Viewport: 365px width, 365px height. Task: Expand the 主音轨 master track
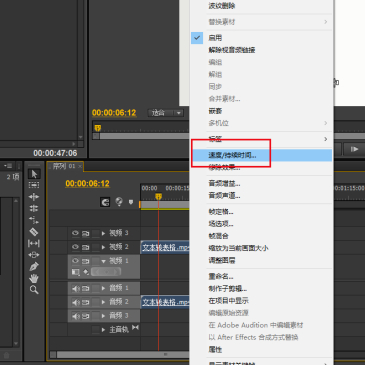click(x=103, y=330)
